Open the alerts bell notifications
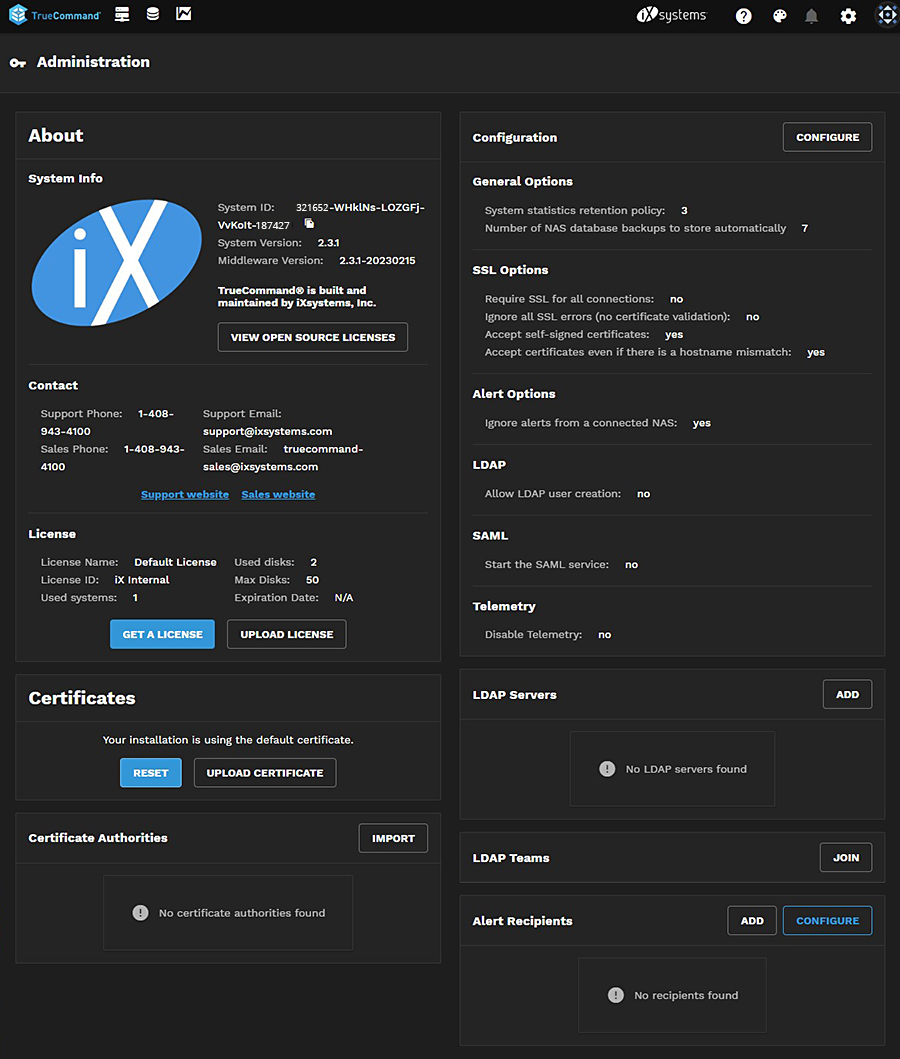This screenshot has height=1059, width=900. 812,16
